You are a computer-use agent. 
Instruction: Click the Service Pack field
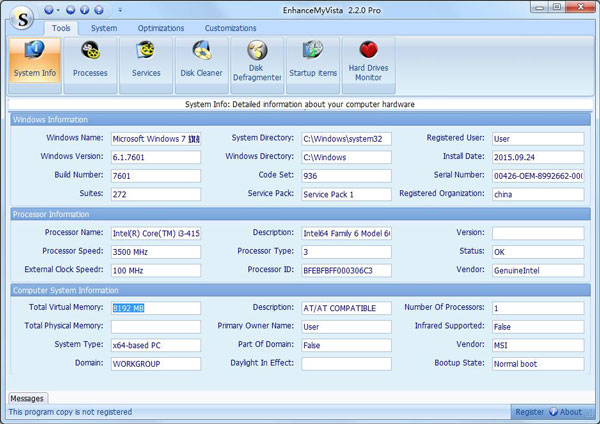coord(346,194)
